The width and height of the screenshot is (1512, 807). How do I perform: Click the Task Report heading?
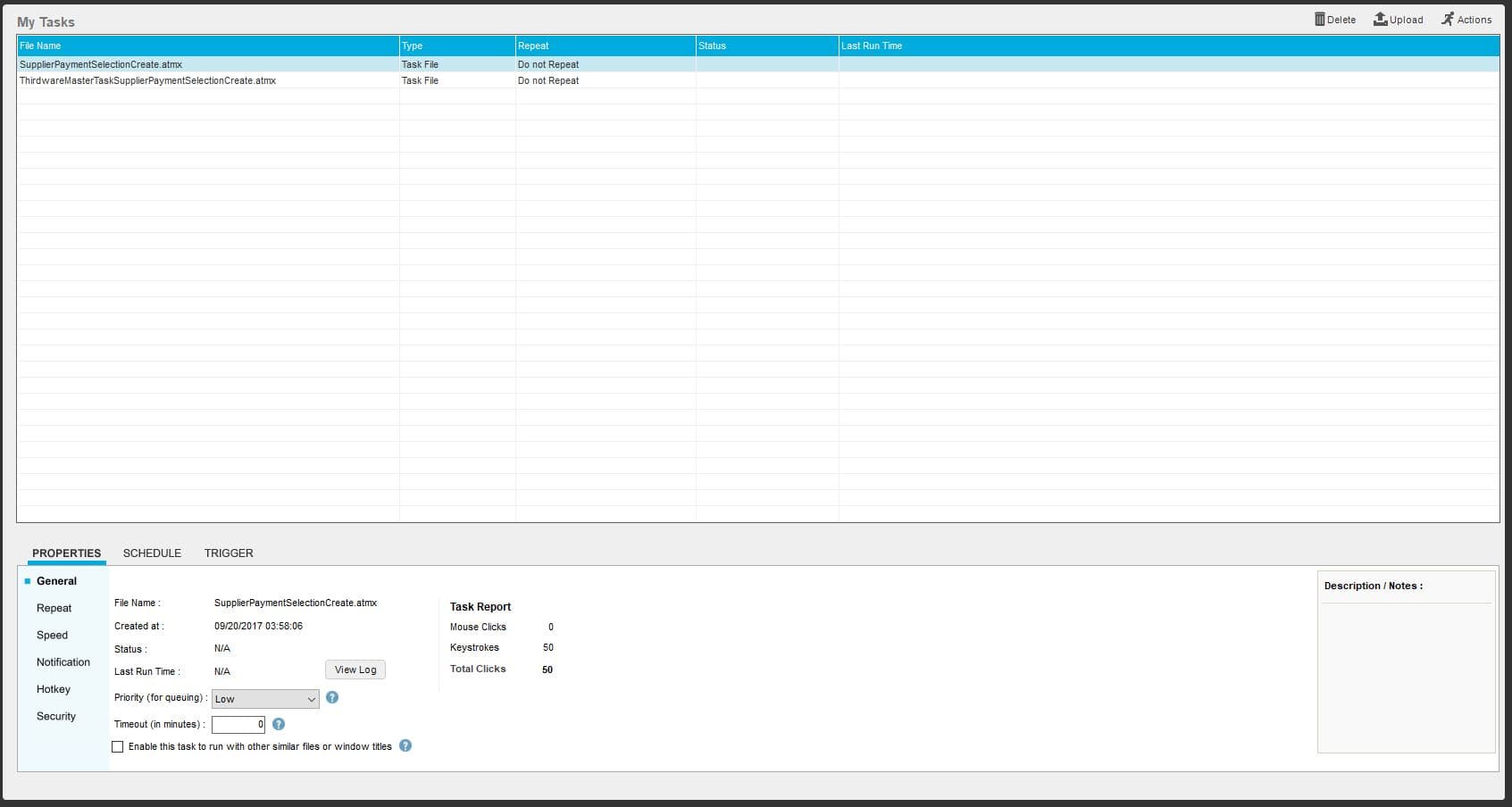point(480,606)
